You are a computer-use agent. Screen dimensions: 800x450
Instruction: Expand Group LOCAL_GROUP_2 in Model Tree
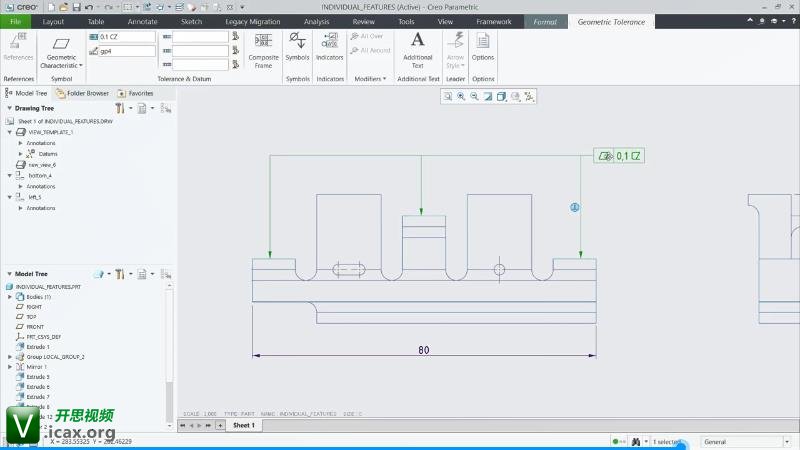click(9, 357)
